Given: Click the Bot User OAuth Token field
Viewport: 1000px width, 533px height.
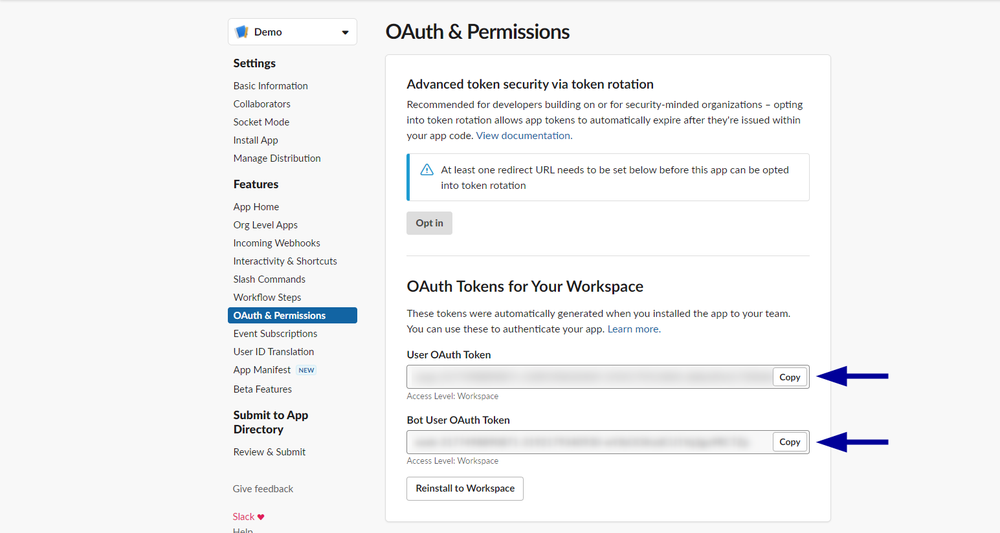Looking at the screenshot, I should tap(589, 442).
